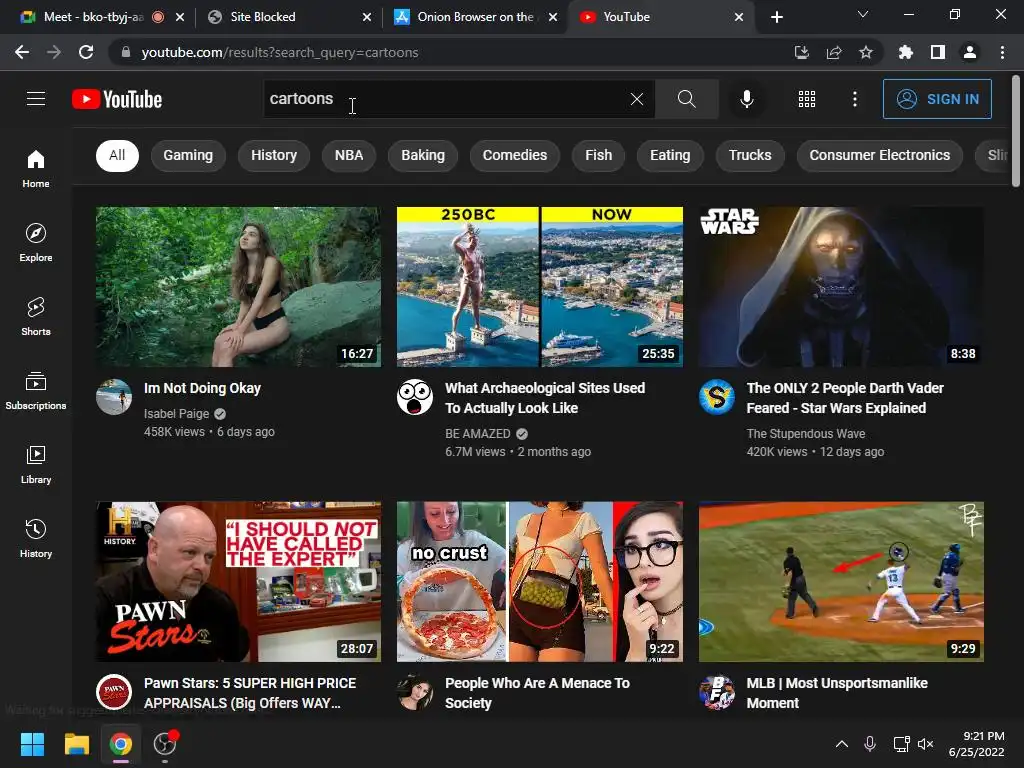Open History in the sidebar

36,538
